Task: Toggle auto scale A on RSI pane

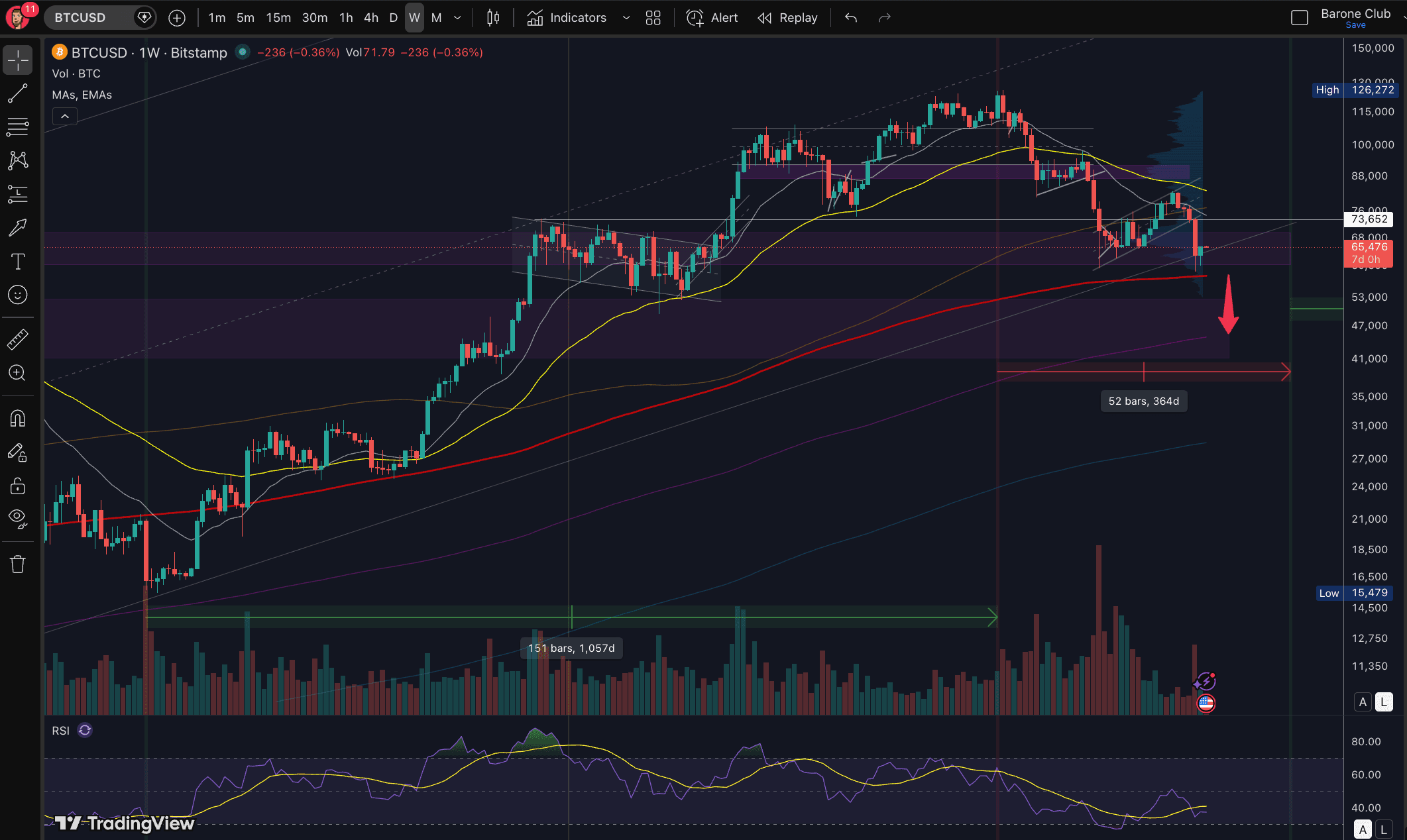Action: (x=1363, y=829)
